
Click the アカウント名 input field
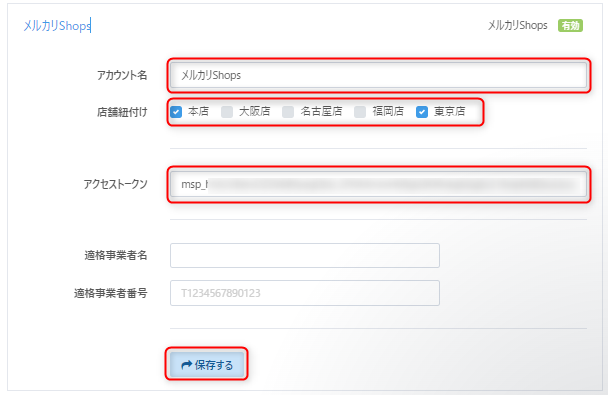[x=378, y=75]
